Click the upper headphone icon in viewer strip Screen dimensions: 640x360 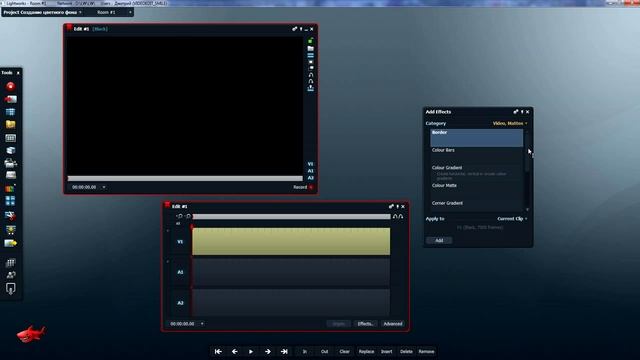311,75
